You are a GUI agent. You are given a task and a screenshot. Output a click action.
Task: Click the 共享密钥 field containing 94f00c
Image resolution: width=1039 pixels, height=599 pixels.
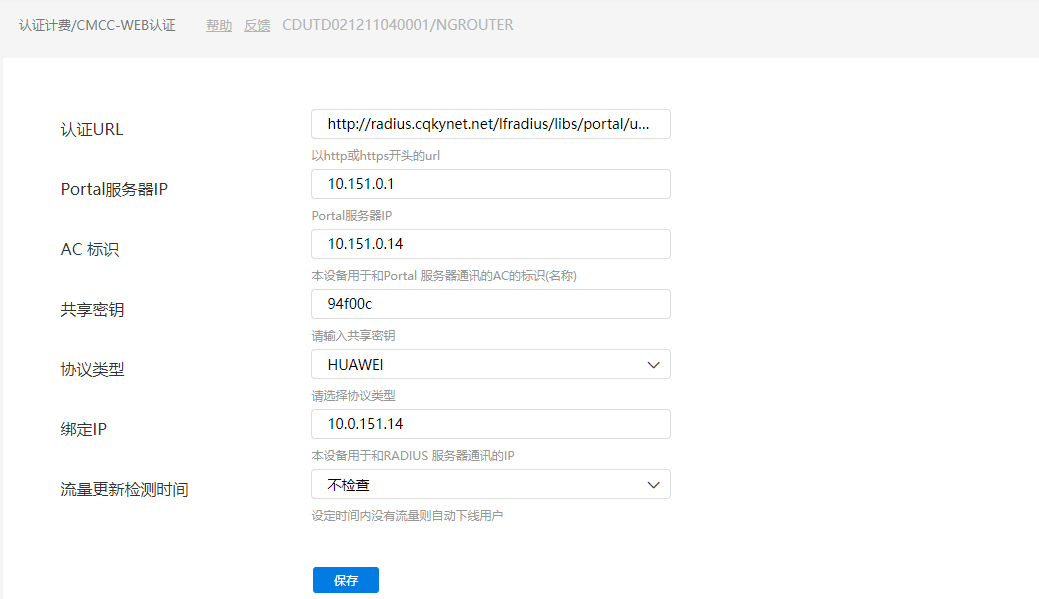[x=490, y=304]
